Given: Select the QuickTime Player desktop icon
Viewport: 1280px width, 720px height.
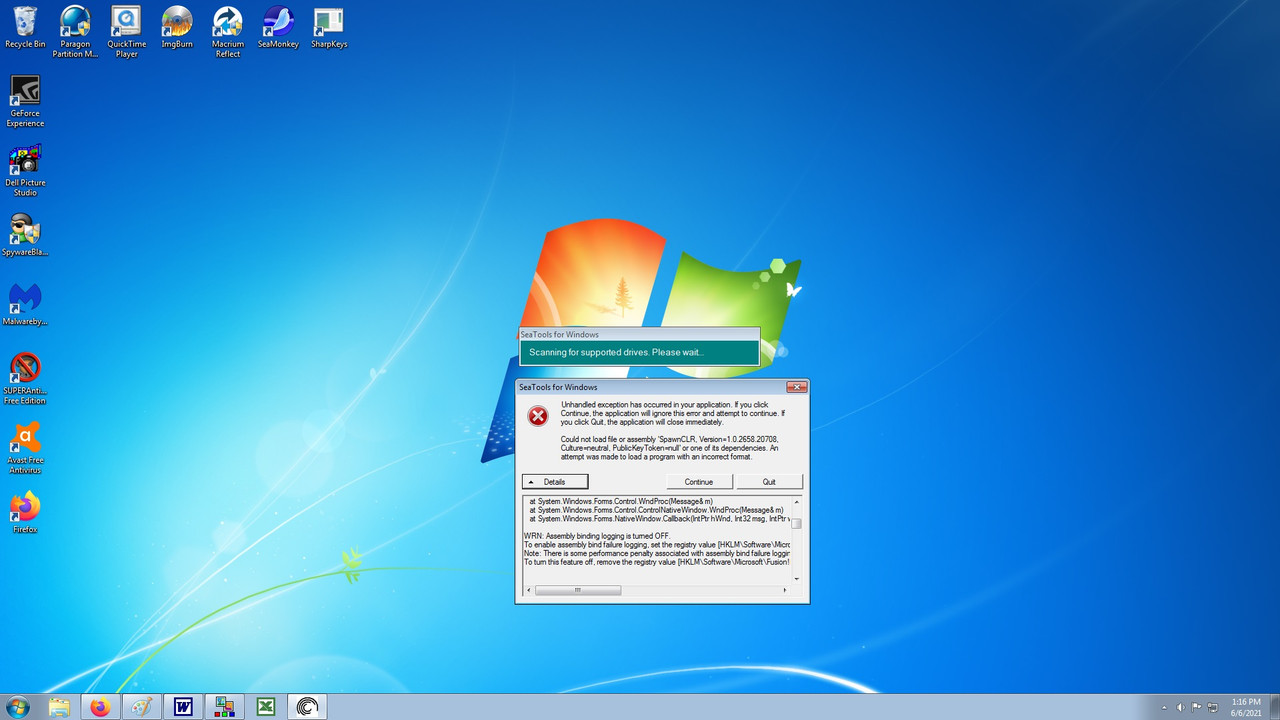Looking at the screenshot, I should pos(126,32).
